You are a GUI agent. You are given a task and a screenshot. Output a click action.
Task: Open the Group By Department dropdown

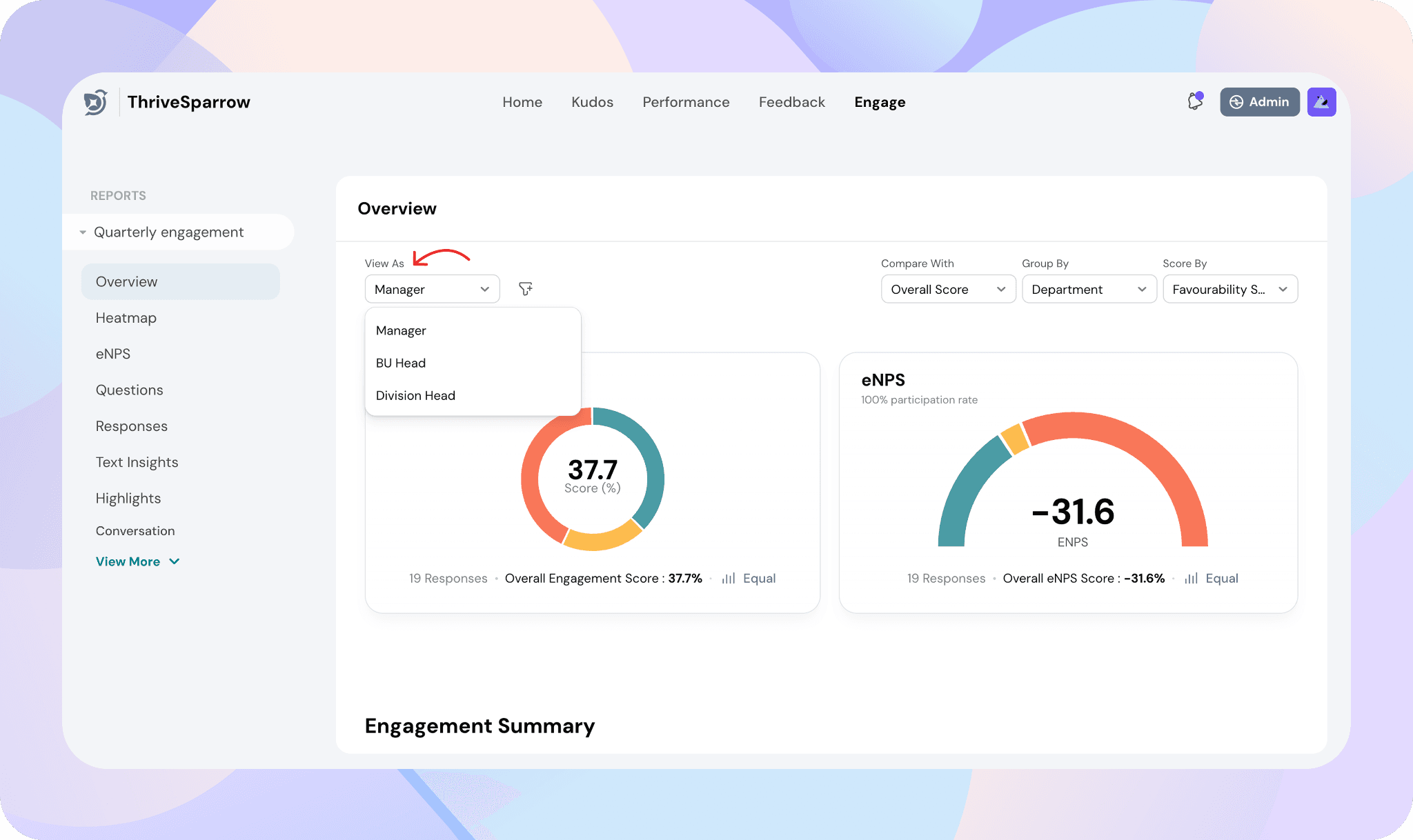[x=1089, y=289]
